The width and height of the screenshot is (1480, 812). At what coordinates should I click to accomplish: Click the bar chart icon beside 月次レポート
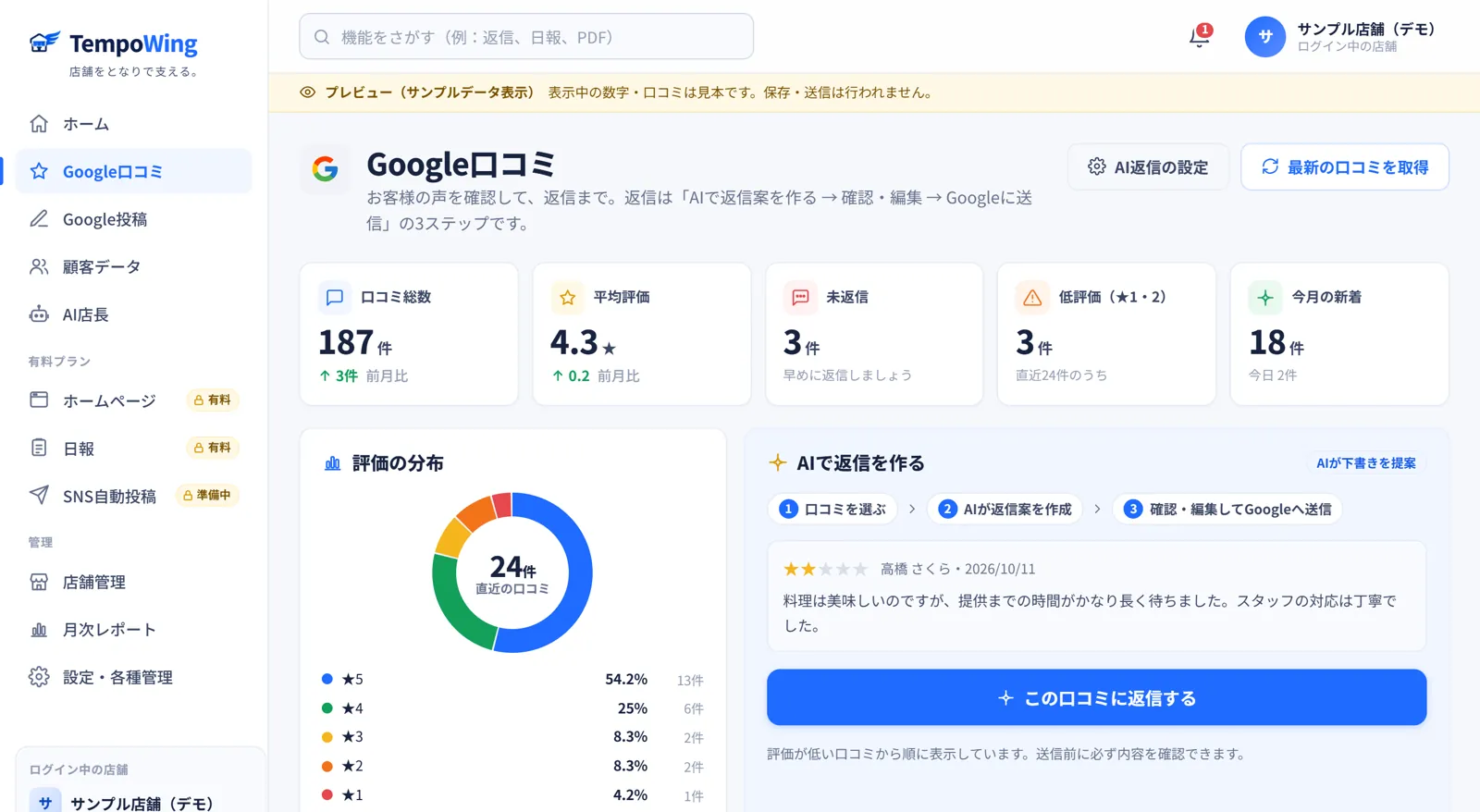point(39,630)
